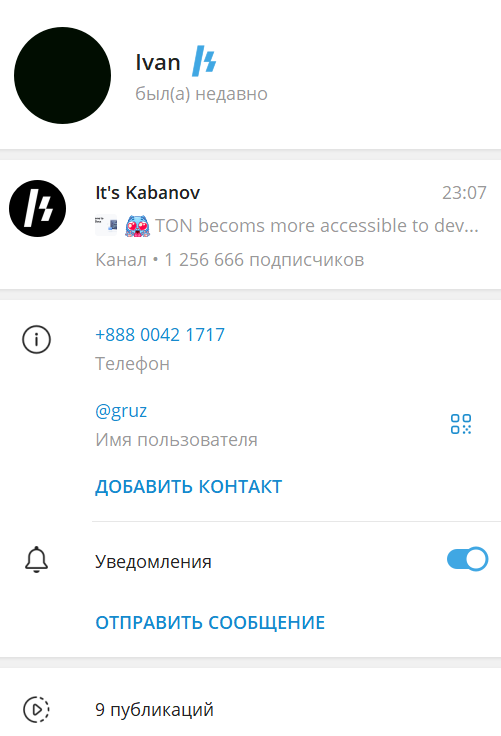This screenshot has width=501, height=736.
Task: Click the blue monster emoji in channel preview
Action: [x=137, y=226]
